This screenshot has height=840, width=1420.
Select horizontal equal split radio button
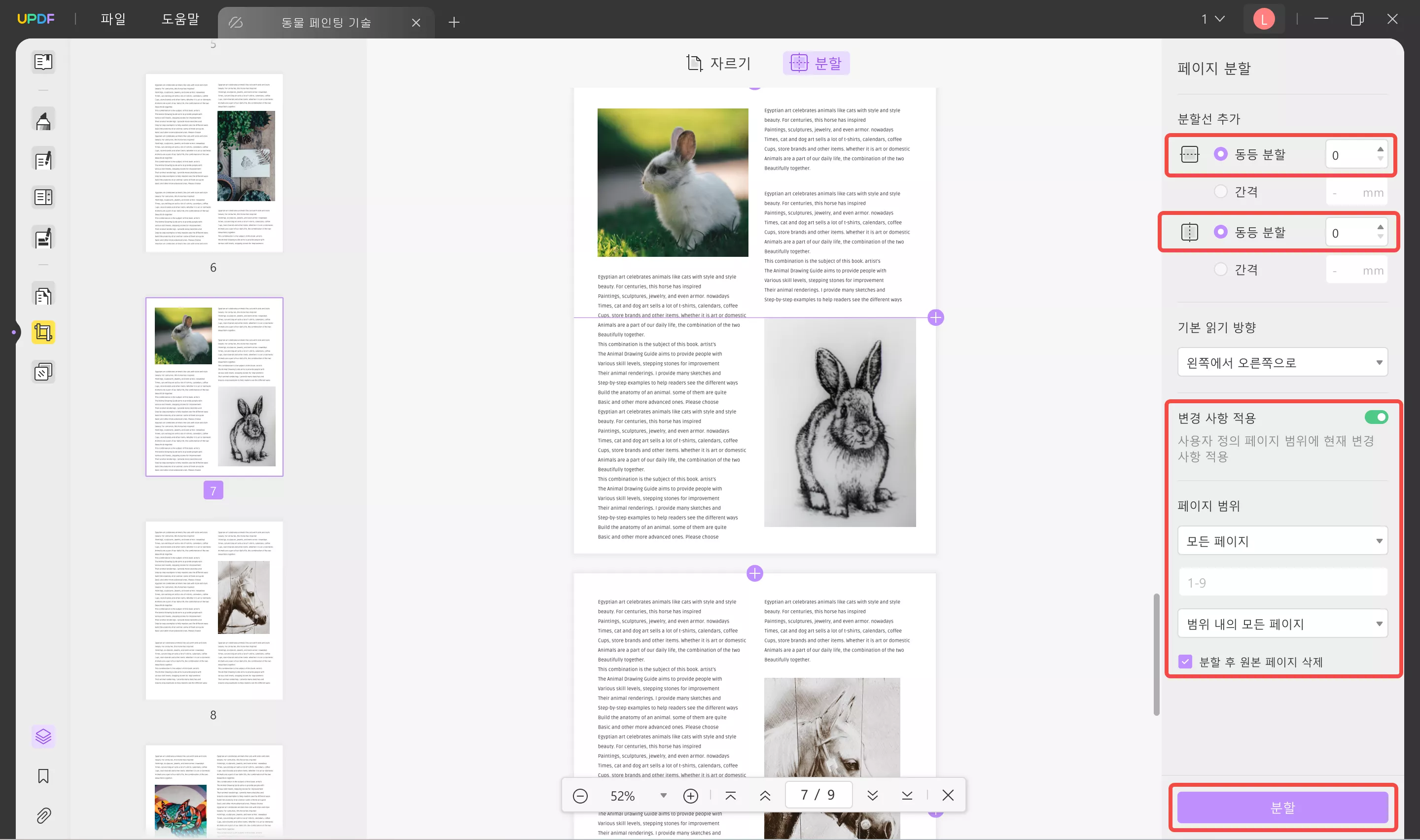(x=1221, y=154)
